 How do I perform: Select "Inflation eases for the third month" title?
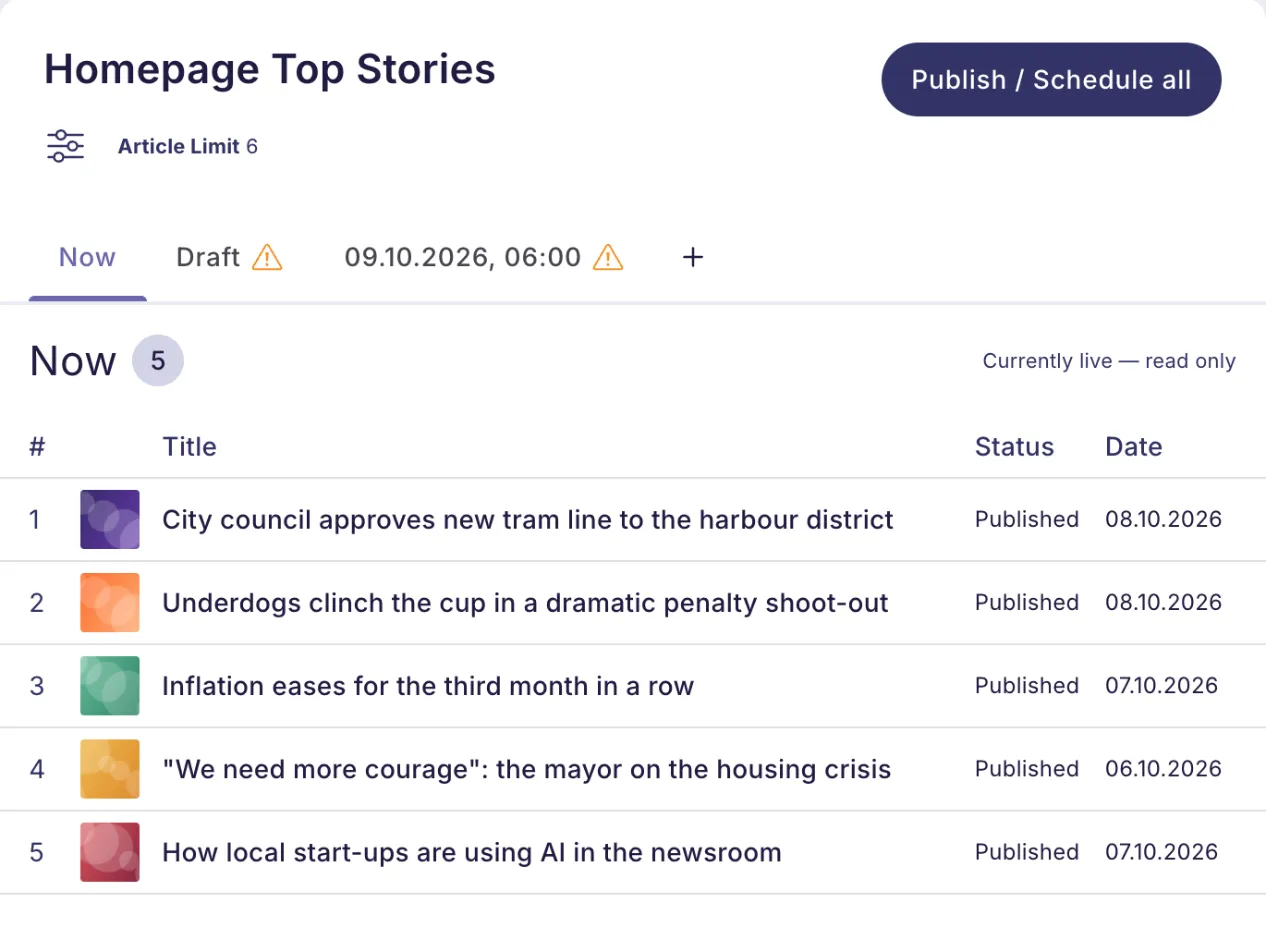pos(428,686)
